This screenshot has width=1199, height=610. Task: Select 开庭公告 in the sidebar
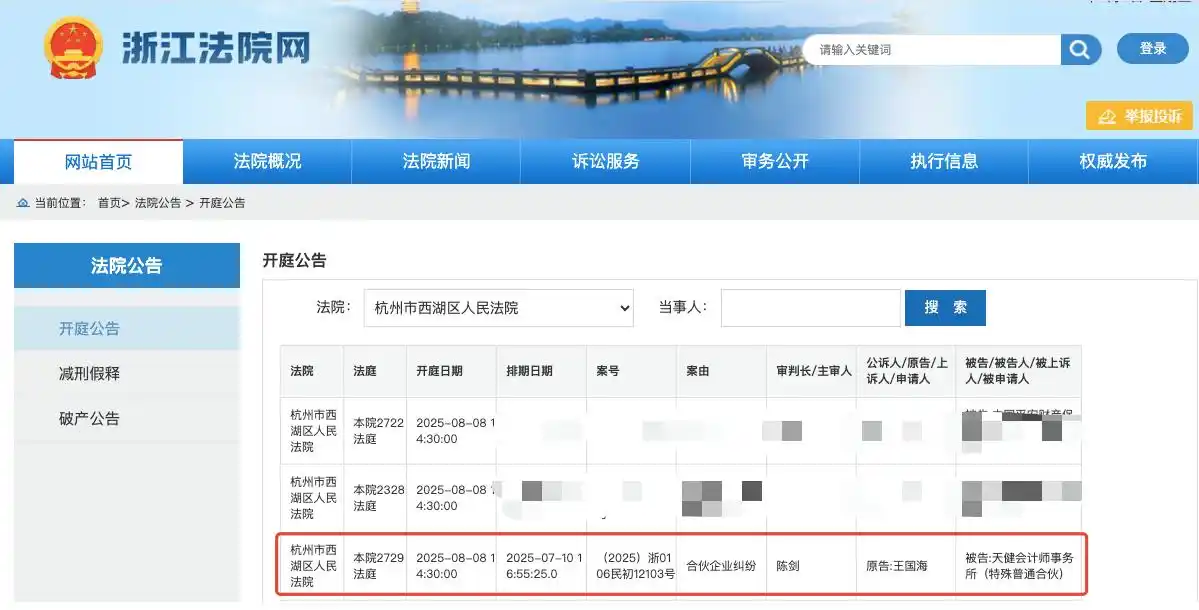click(89, 329)
